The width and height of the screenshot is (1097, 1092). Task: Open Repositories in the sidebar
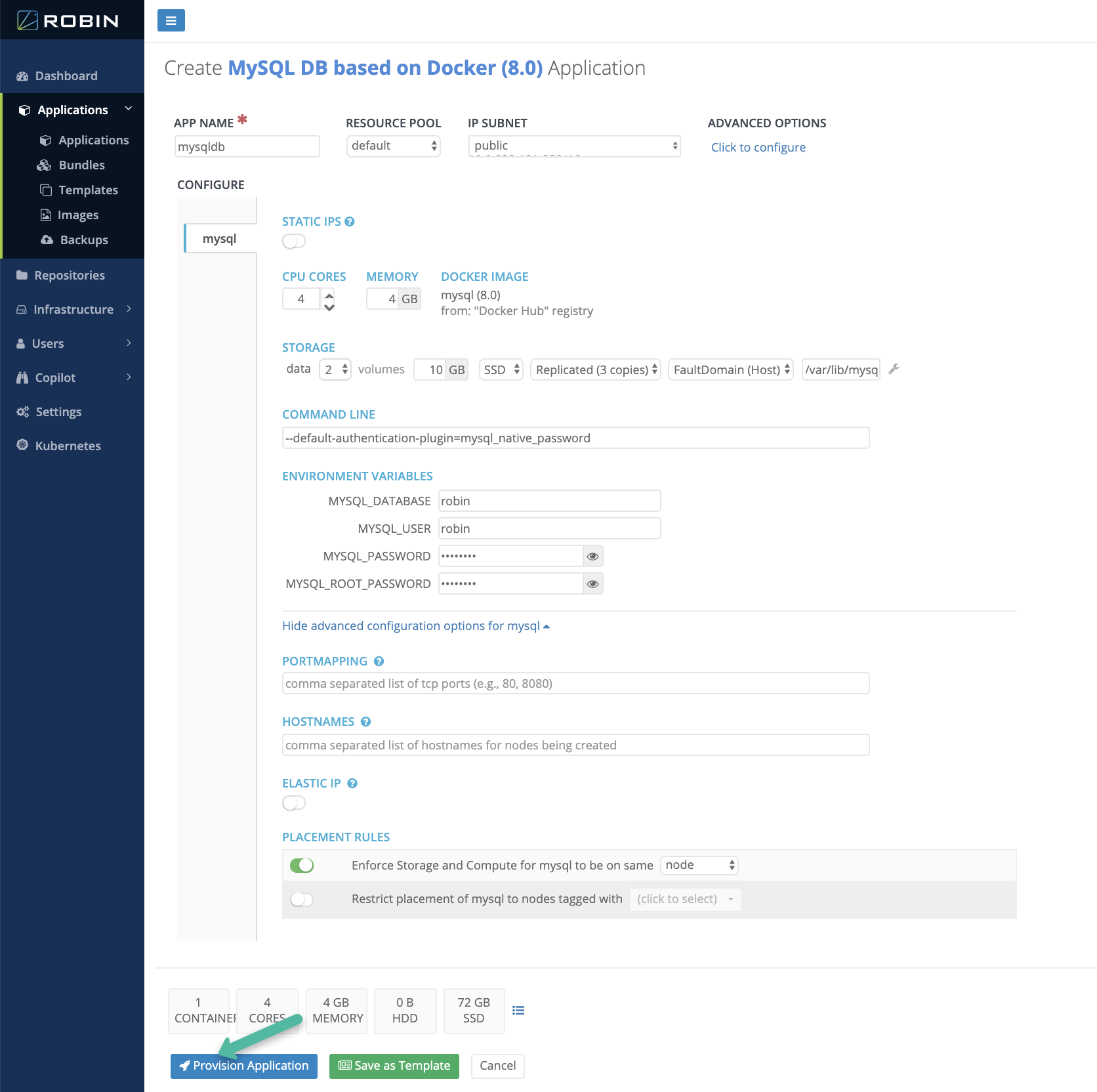[70, 276]
